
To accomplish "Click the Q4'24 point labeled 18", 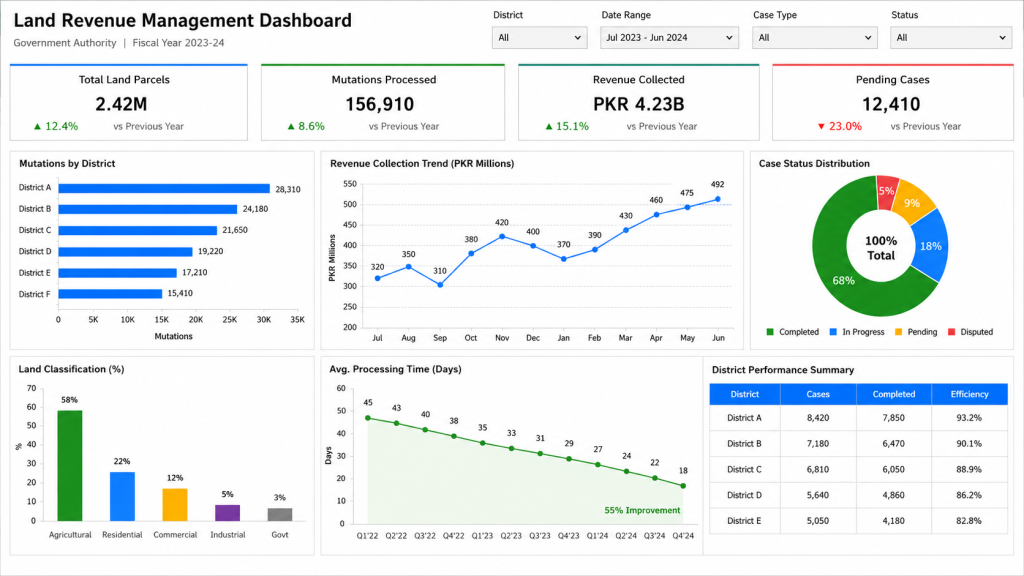I will (683, 486).
